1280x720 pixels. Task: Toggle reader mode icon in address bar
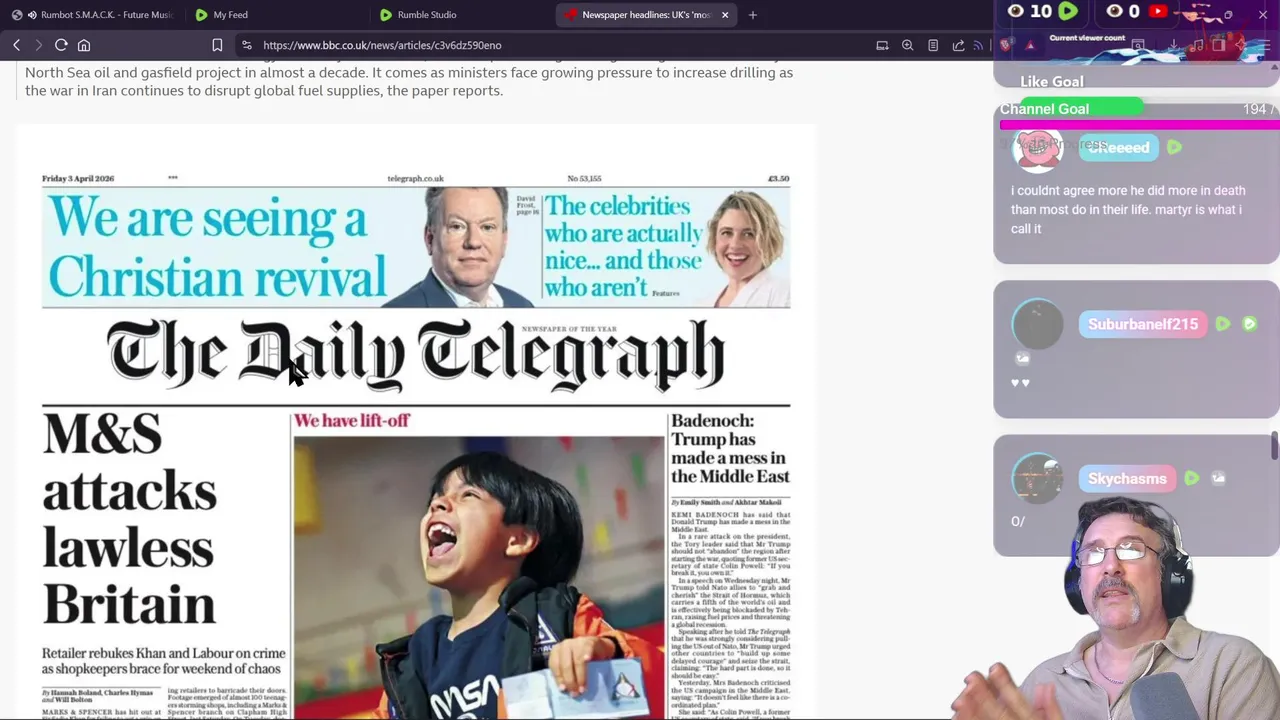(933, 45)
